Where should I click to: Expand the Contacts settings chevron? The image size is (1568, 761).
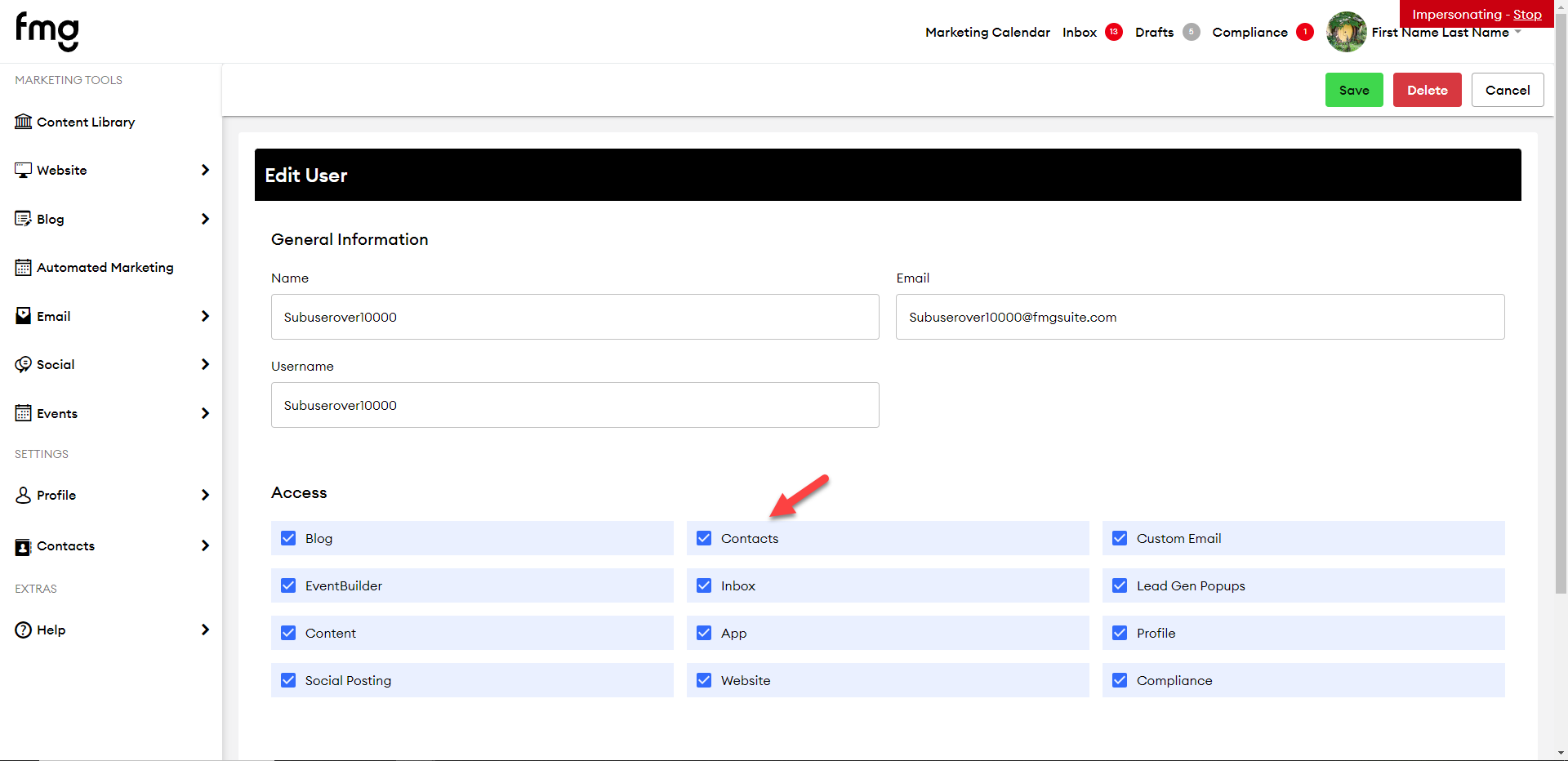click(205, 545)
